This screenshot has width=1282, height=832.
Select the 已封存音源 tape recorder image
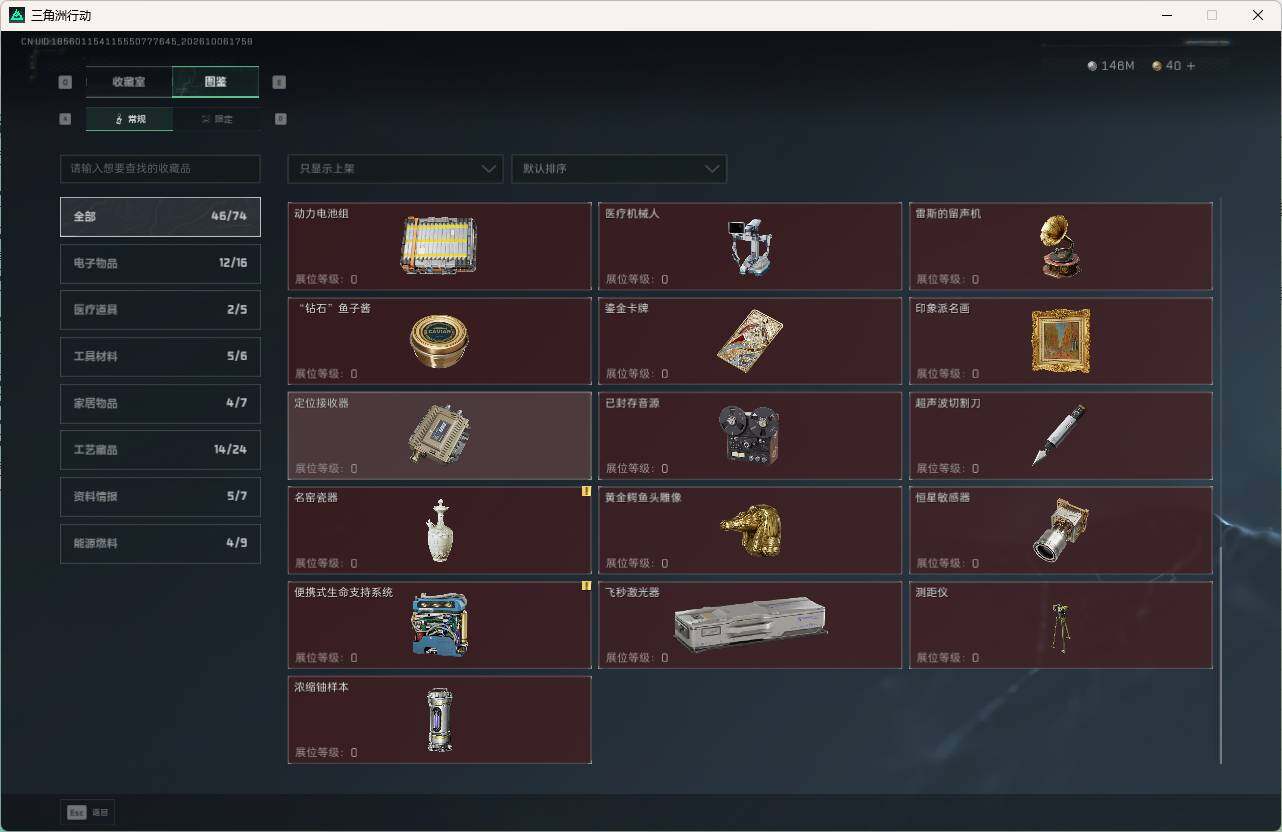click(x=749, y=435)
